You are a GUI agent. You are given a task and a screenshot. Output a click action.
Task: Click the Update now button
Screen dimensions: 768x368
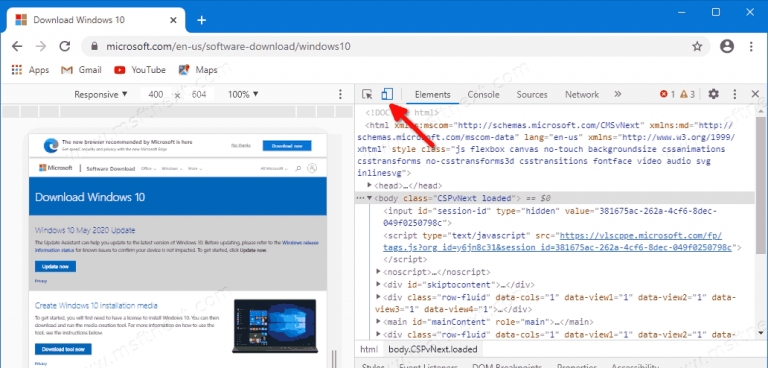click(x=55, y=267)
